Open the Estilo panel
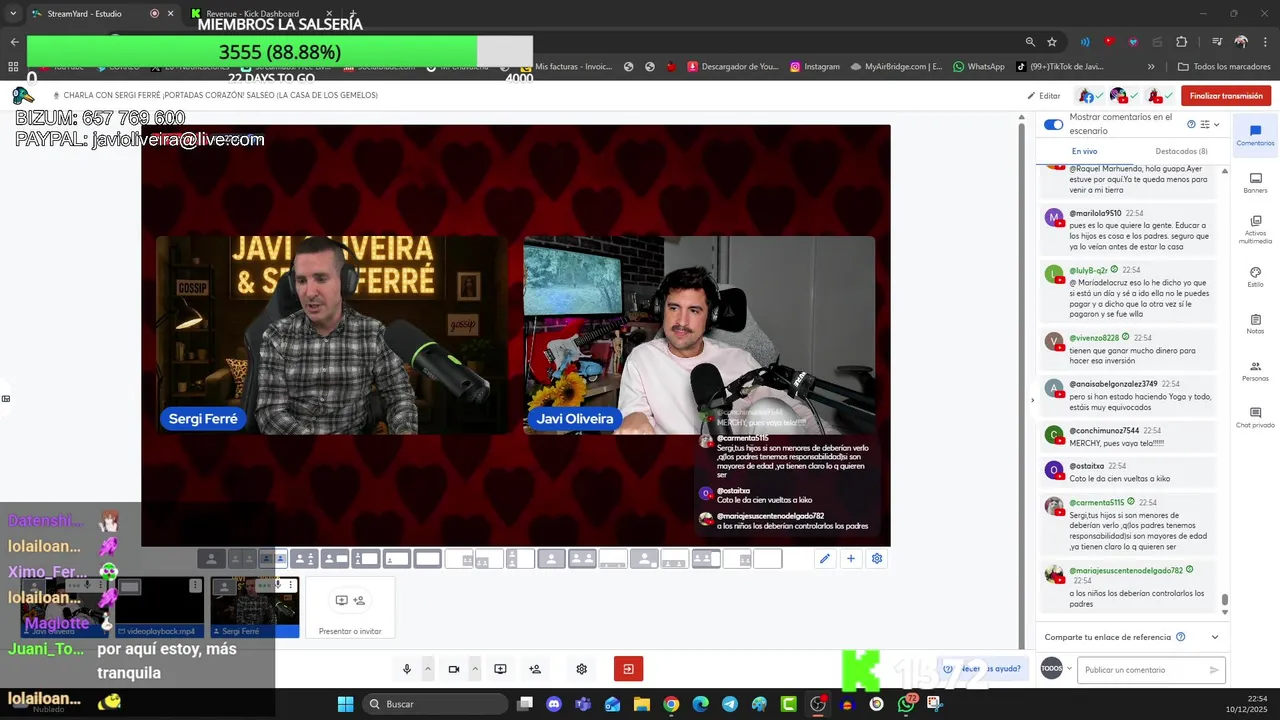This screenshot has height=720, width=1280. click(x=1255, y=277)
